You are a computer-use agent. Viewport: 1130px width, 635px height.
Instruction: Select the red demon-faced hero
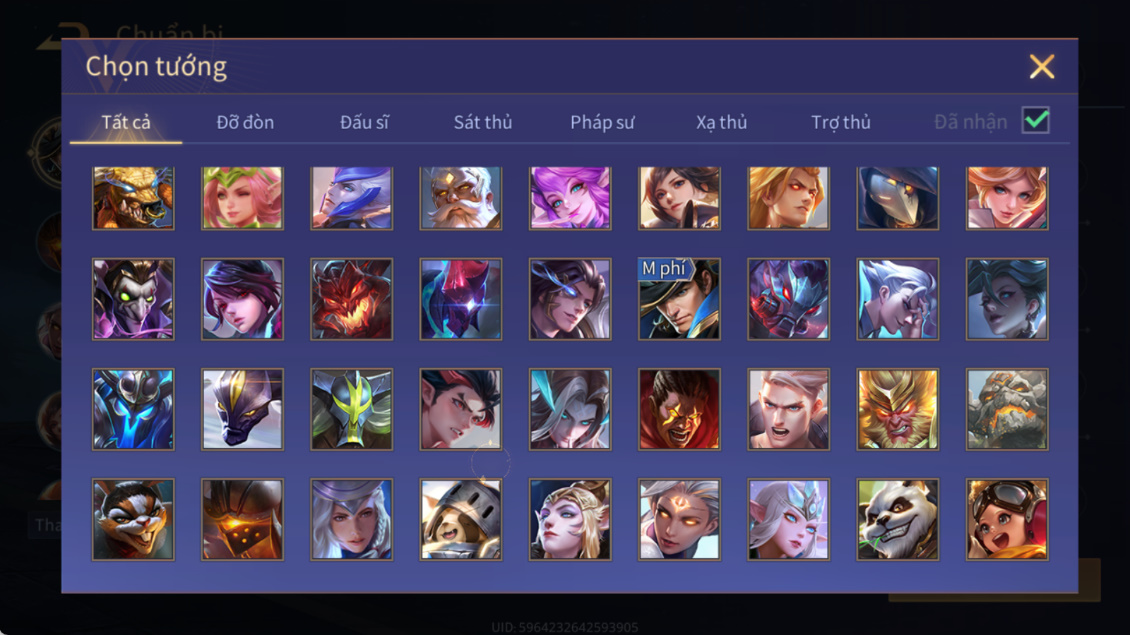[x=352, y=299]
